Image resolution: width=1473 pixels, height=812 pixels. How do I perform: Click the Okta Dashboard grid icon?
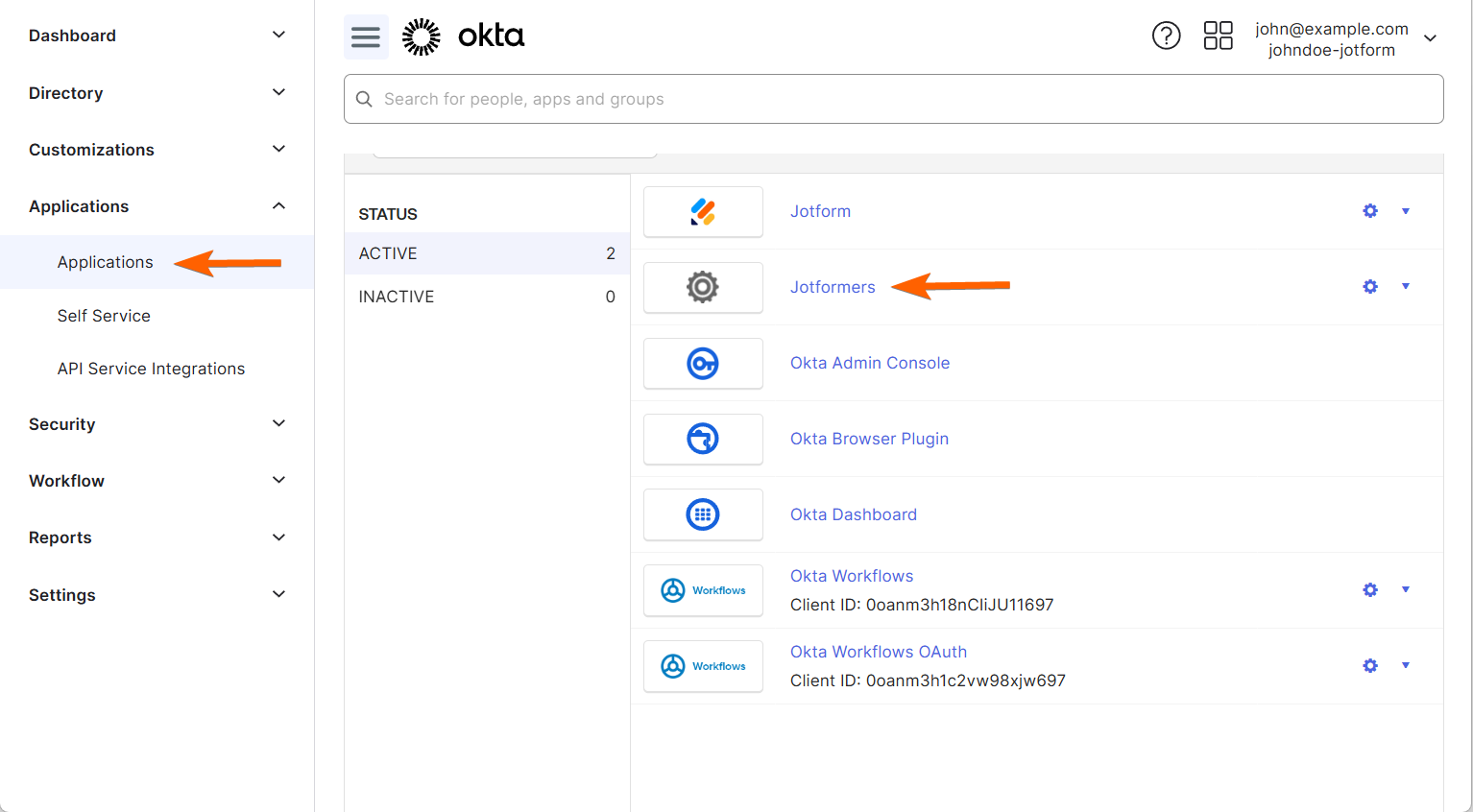pos(703,515)
